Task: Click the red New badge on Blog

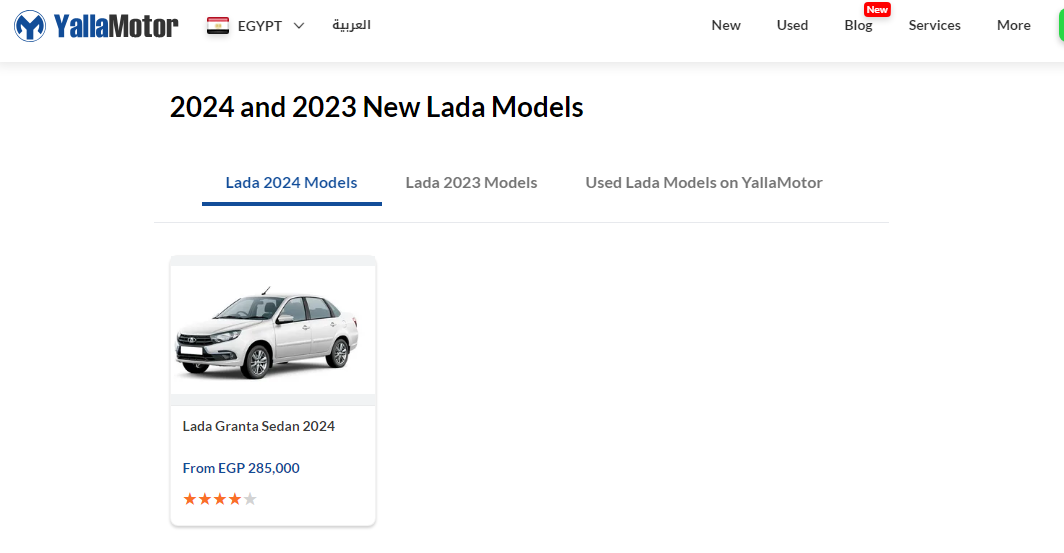Action: (x=877, y=9)
